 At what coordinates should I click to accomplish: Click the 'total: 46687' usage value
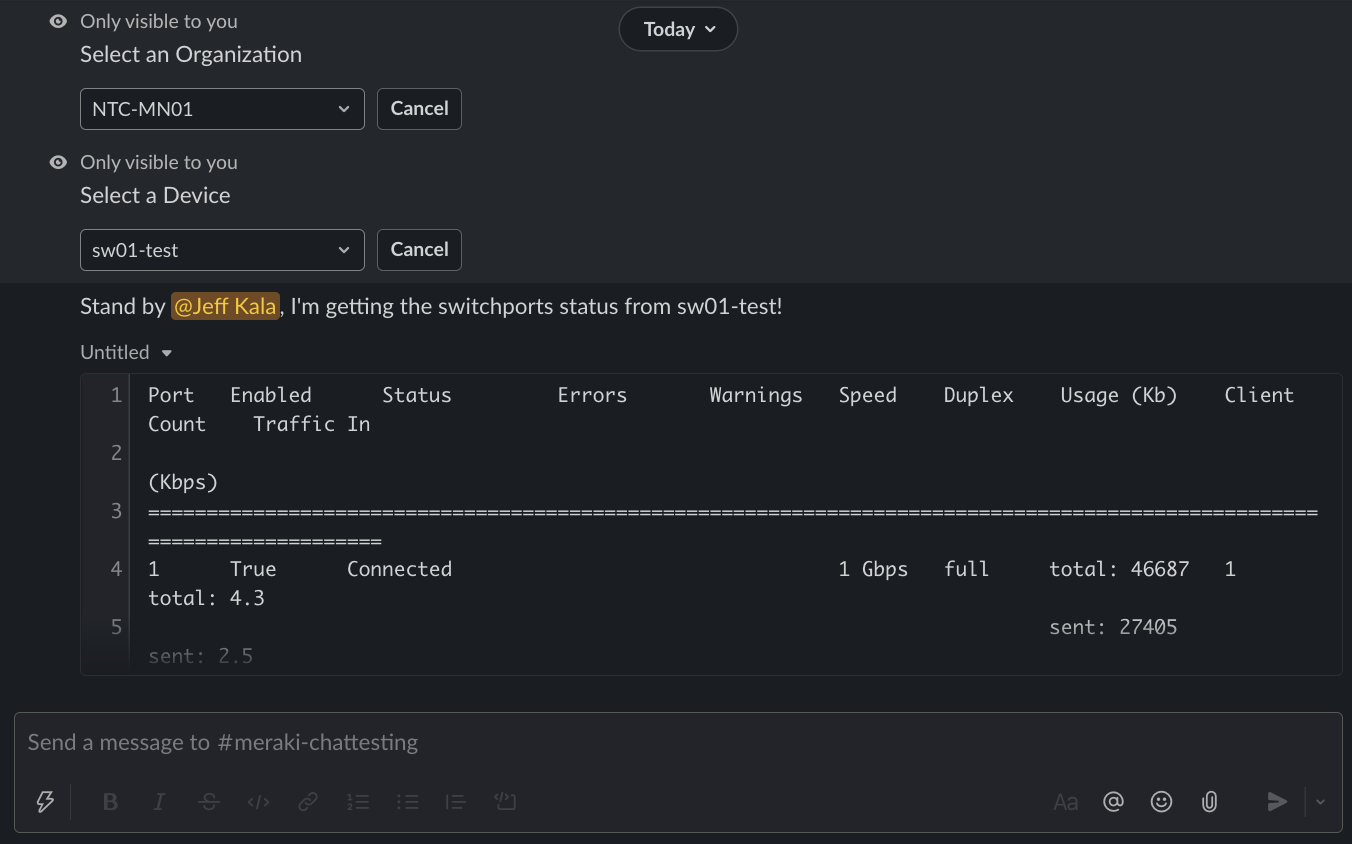pos(1119,569)
